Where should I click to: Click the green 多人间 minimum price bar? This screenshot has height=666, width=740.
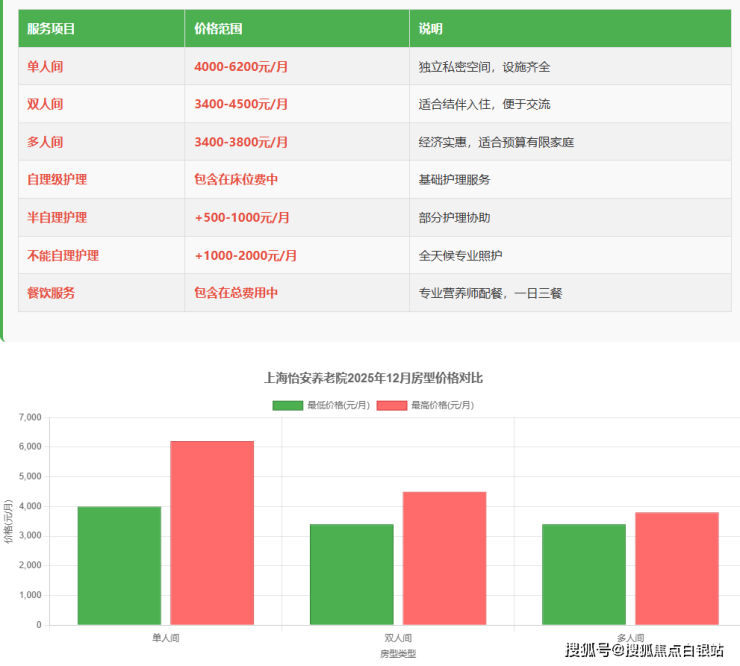pyautogui.click(x=584, y=574)
